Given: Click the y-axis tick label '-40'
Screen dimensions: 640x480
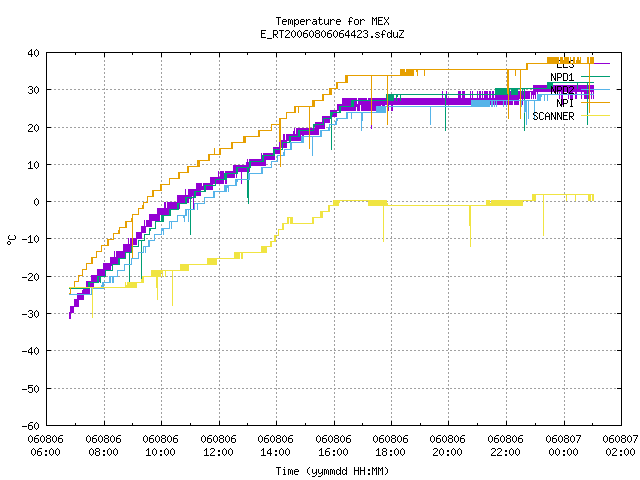Looking at the screenshot, I should coord(31,351).
